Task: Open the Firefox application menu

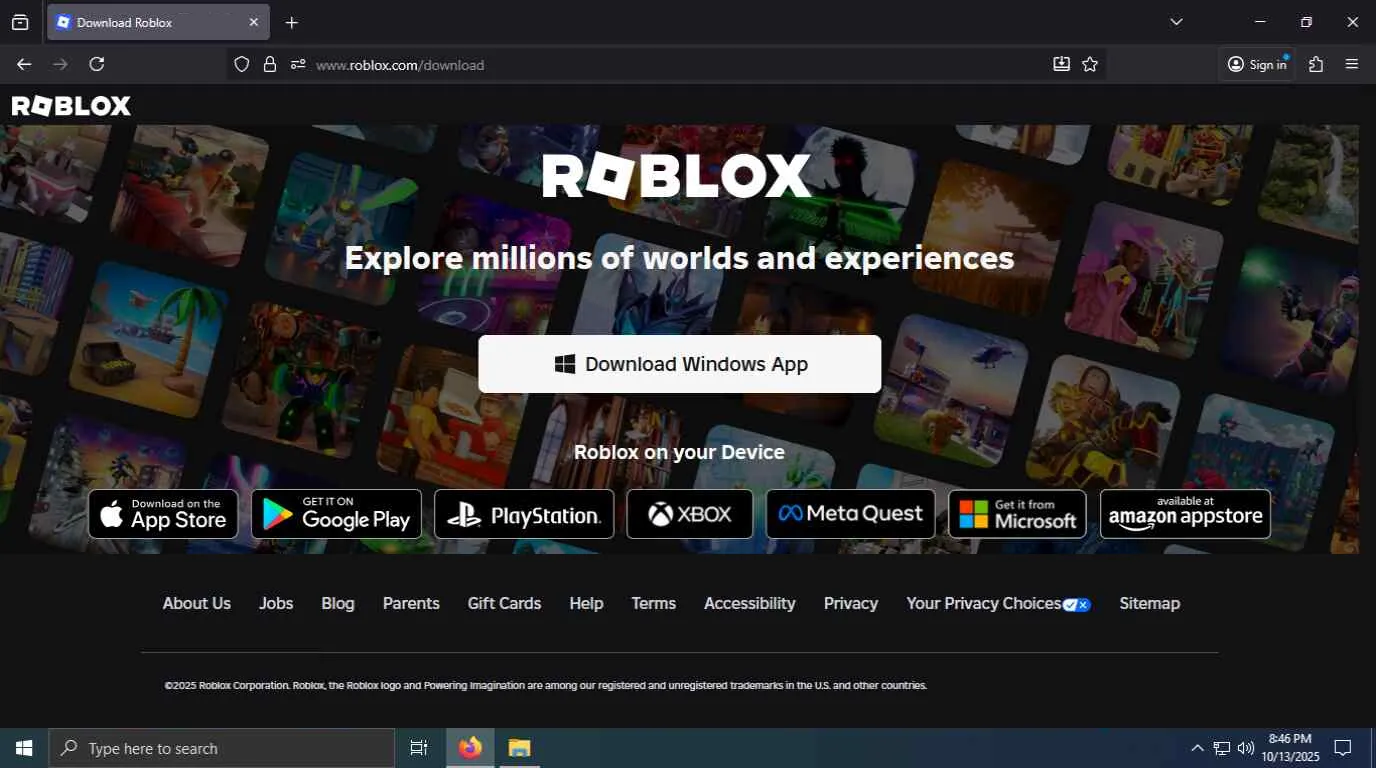Action: tap(1352, 64)
